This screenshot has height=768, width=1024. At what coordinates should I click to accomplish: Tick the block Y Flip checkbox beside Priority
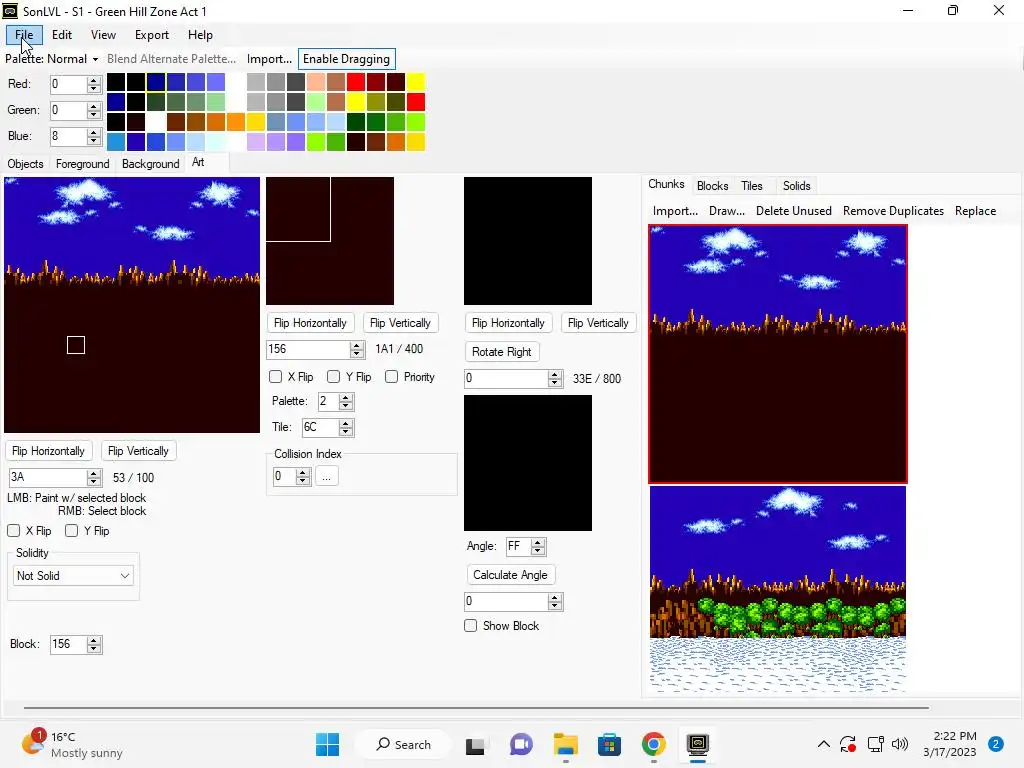pos(334,377)
